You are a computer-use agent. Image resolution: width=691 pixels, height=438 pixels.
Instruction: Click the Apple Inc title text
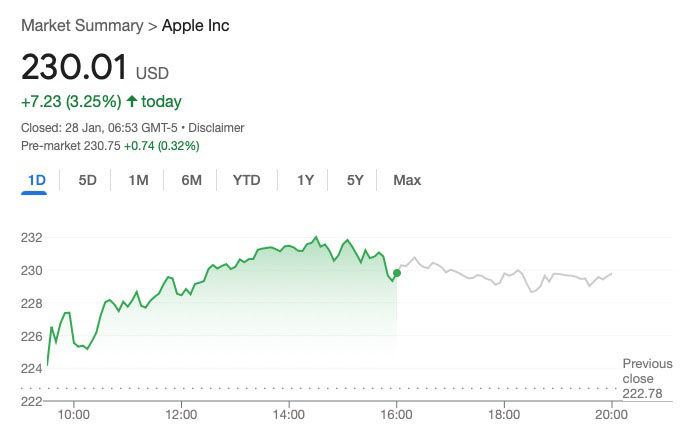point(195,25)
